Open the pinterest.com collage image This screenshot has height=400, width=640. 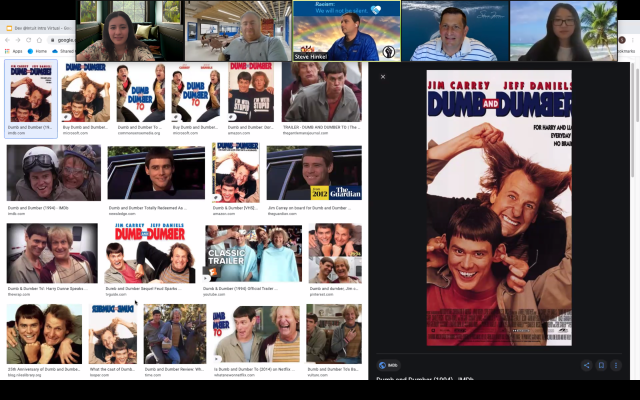tap(335, 253)
